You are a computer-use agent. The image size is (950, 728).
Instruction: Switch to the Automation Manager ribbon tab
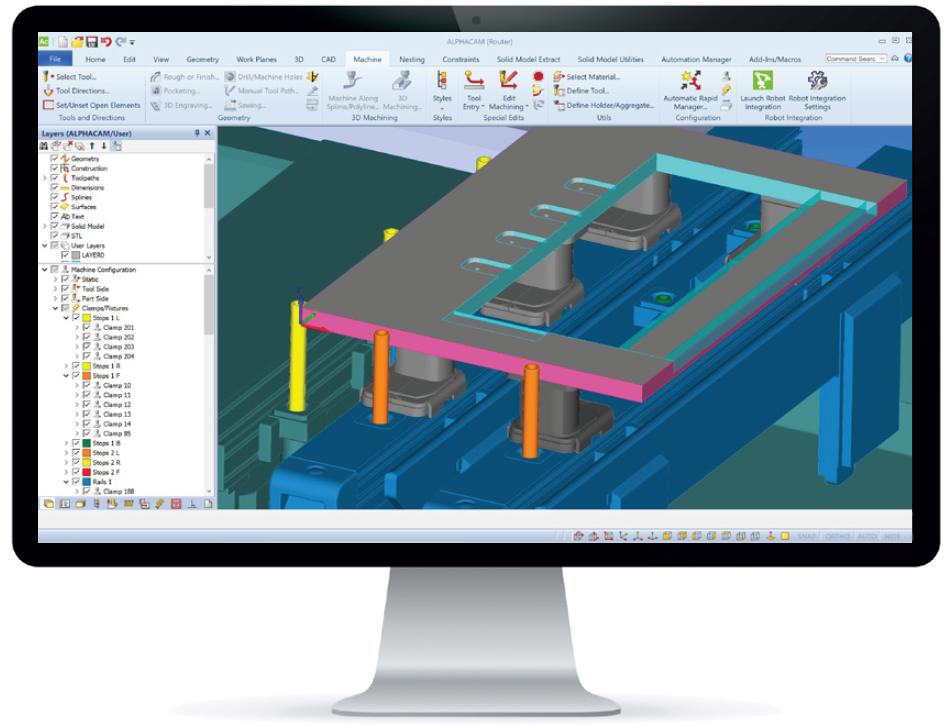(x=696, y=59)
